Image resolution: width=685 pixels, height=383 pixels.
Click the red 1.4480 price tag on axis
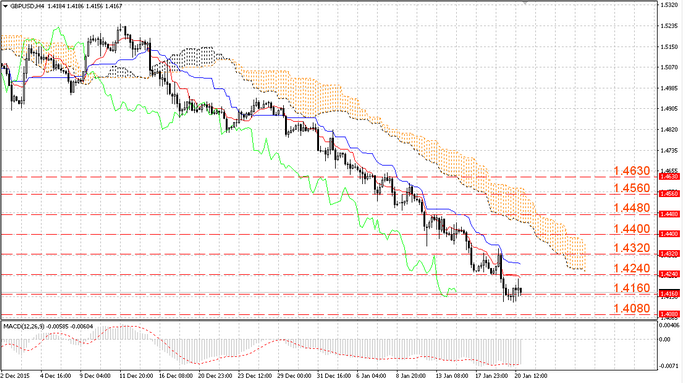click(669, 214)
